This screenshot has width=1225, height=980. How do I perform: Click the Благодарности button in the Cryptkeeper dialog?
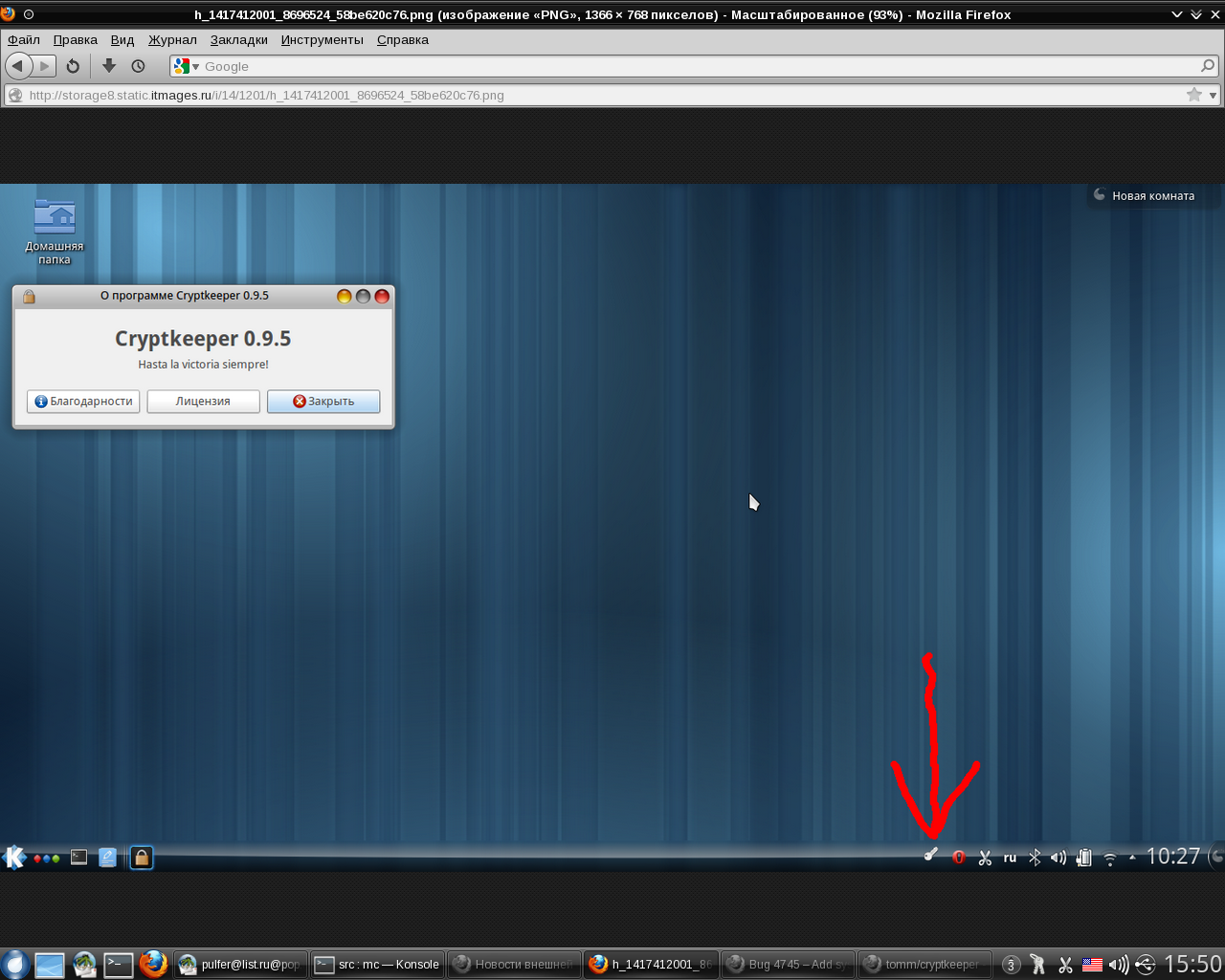click(83, 401)
